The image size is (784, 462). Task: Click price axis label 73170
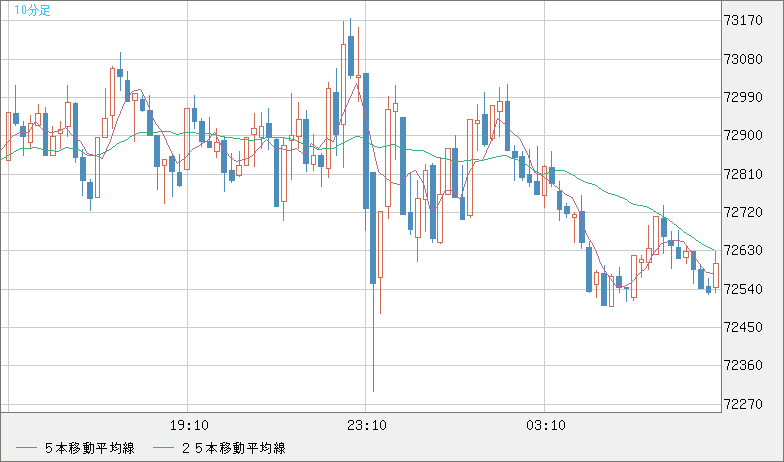click(744, 20)
